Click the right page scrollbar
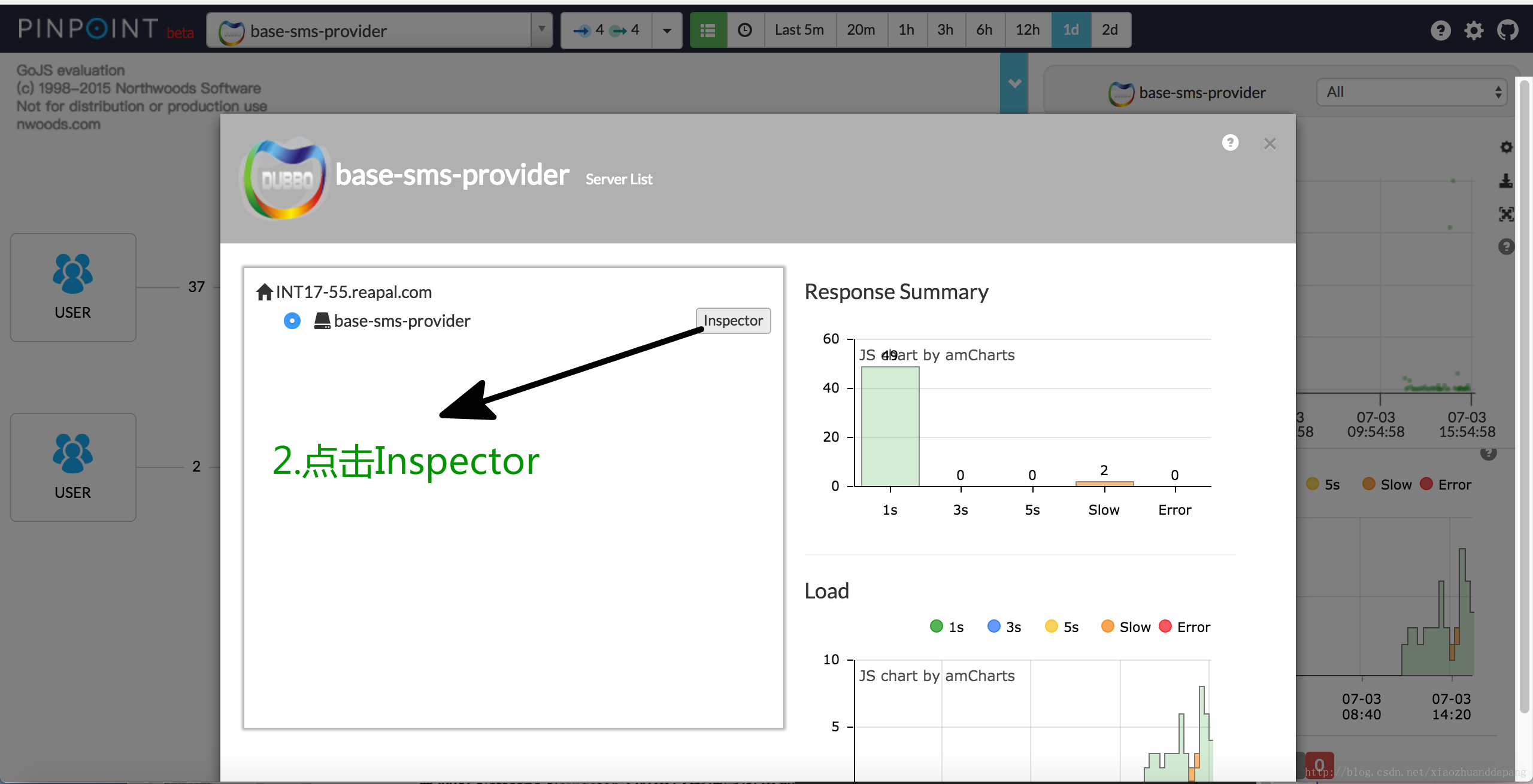This screenshot has height=784, width=1533. pyautogui.click(x=1525, y=395)
